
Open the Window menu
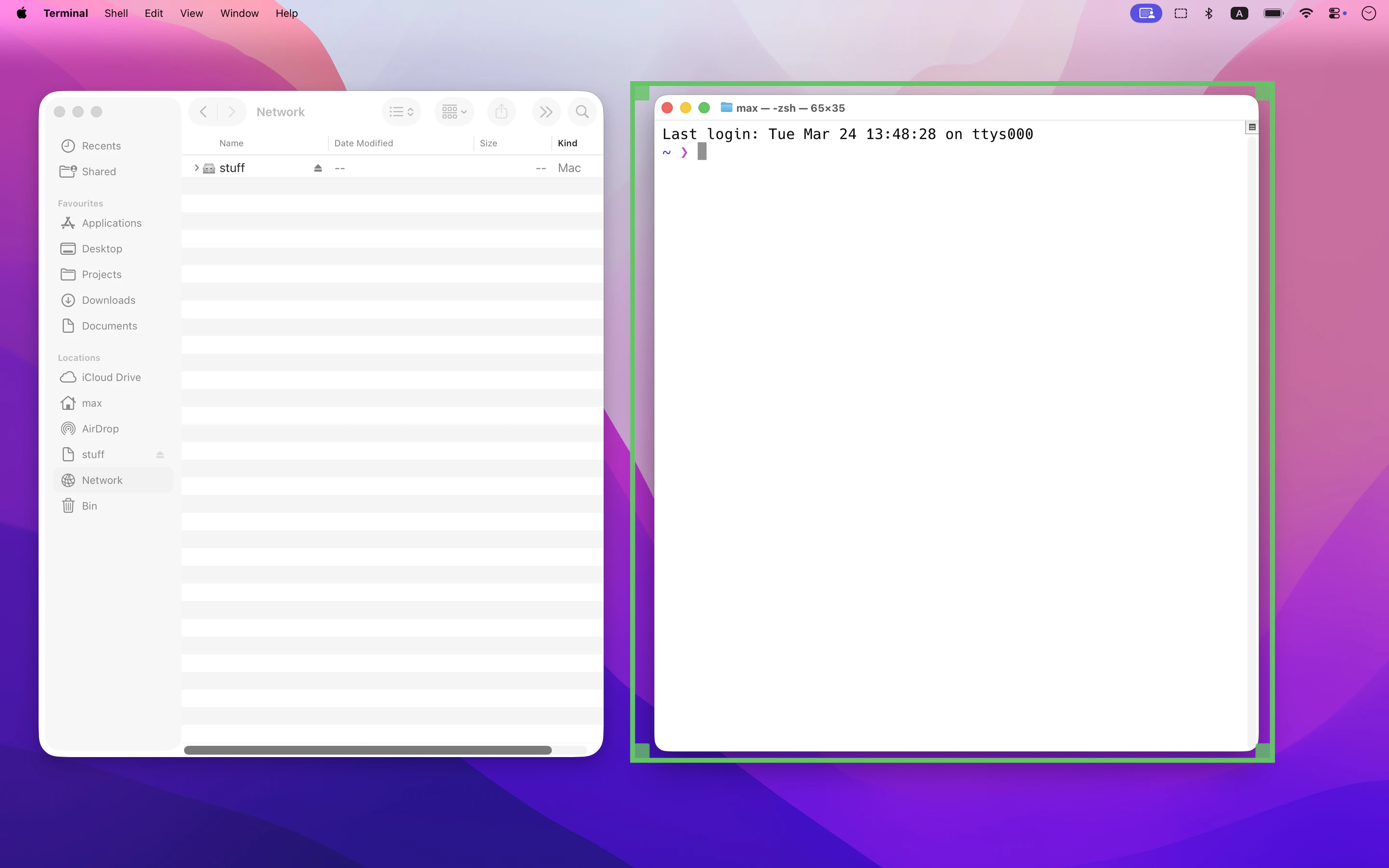coord(239,13)
